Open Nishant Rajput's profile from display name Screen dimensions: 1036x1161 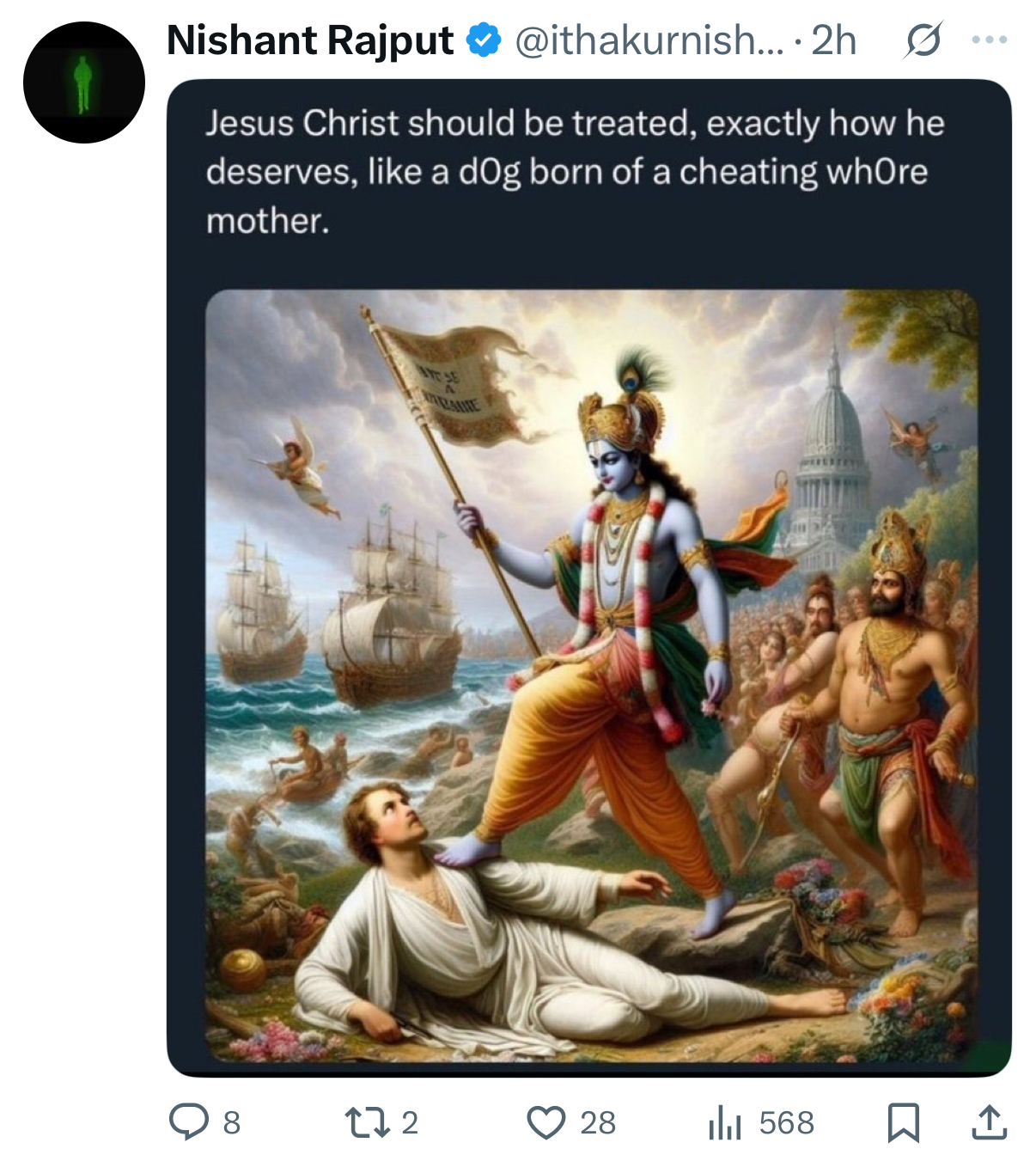coord(310,40)
